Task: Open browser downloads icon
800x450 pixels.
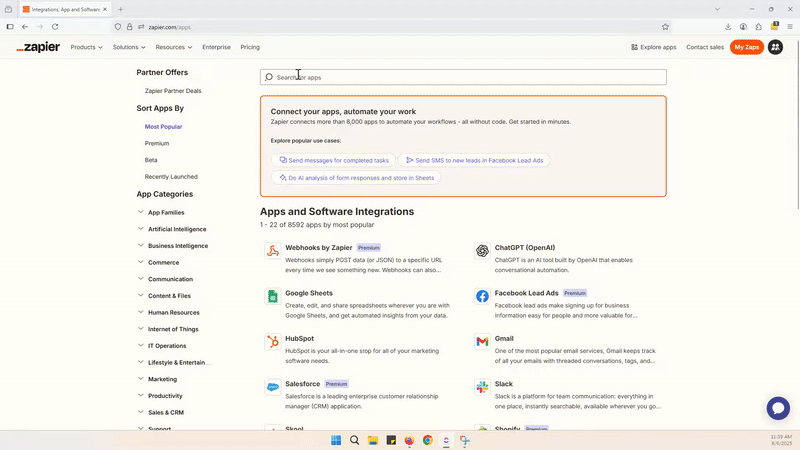Action: [x=728, y=27]
